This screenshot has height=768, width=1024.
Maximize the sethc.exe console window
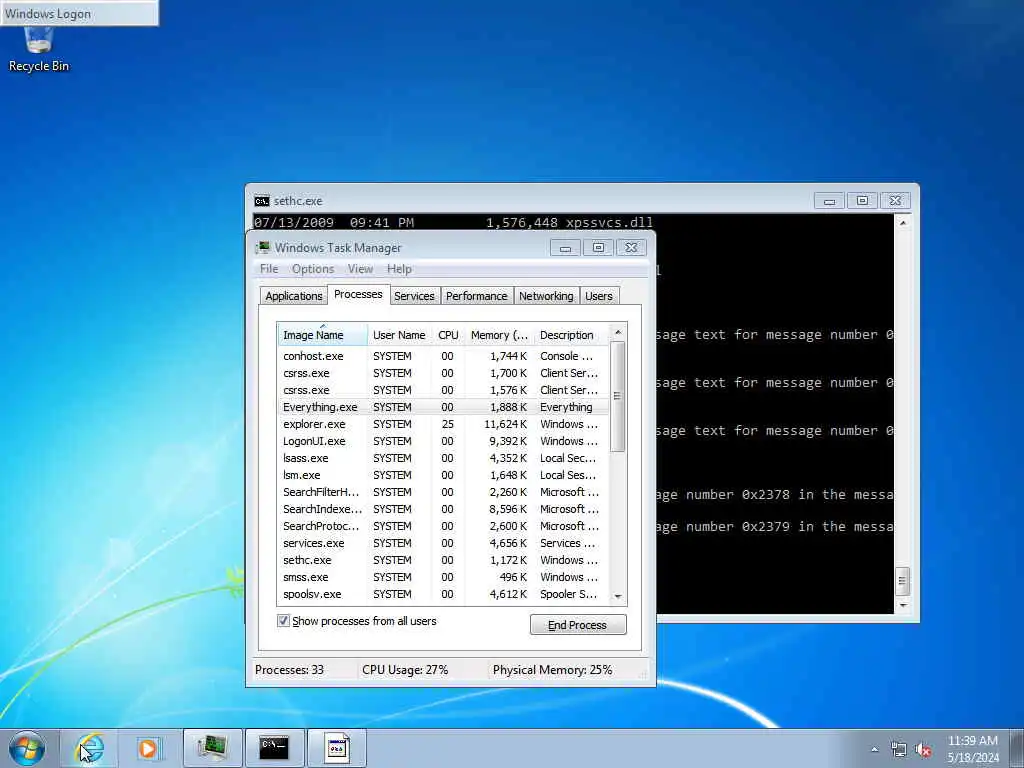pyautogui.click(x=862, y=200)
